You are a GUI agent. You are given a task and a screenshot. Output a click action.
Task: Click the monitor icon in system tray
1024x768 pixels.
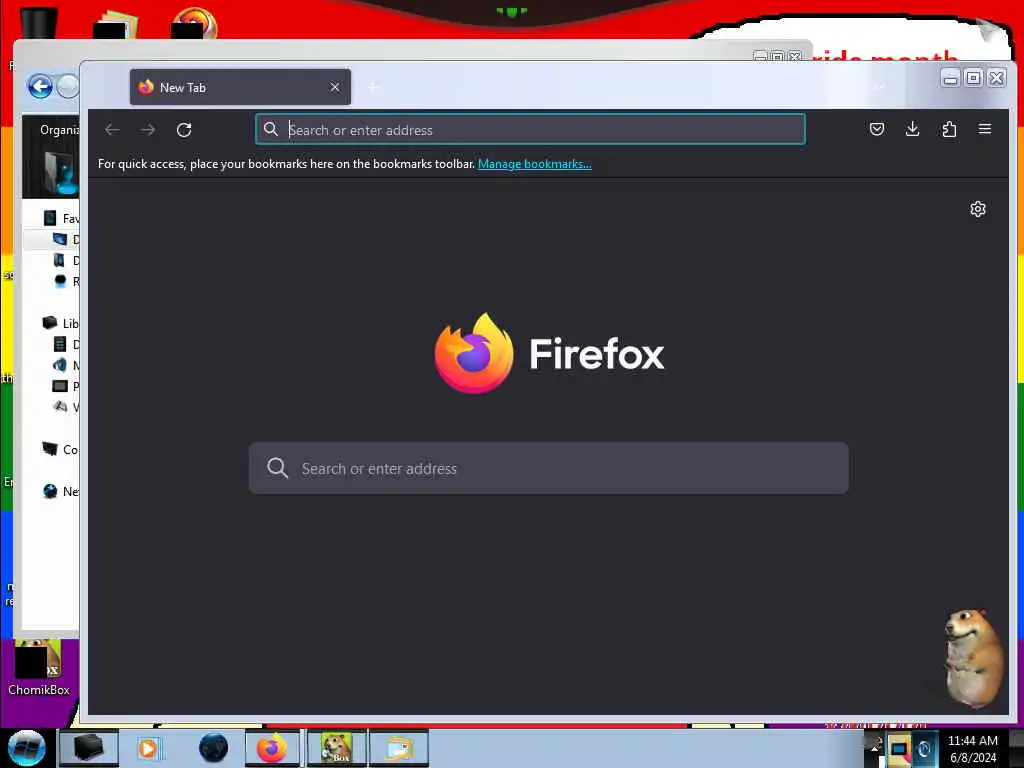pos(900,750)
